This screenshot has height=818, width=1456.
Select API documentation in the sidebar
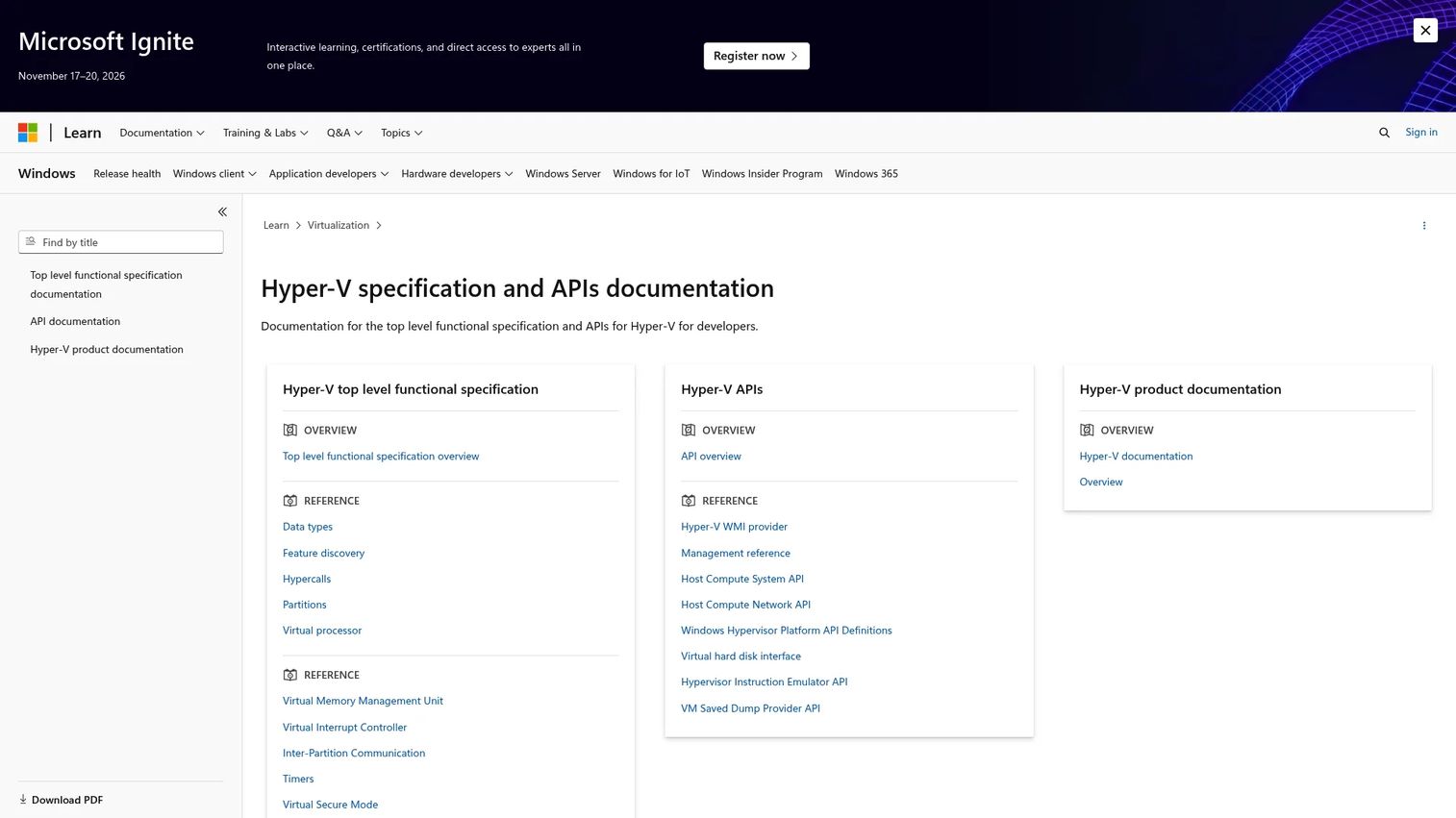point(75,322)
